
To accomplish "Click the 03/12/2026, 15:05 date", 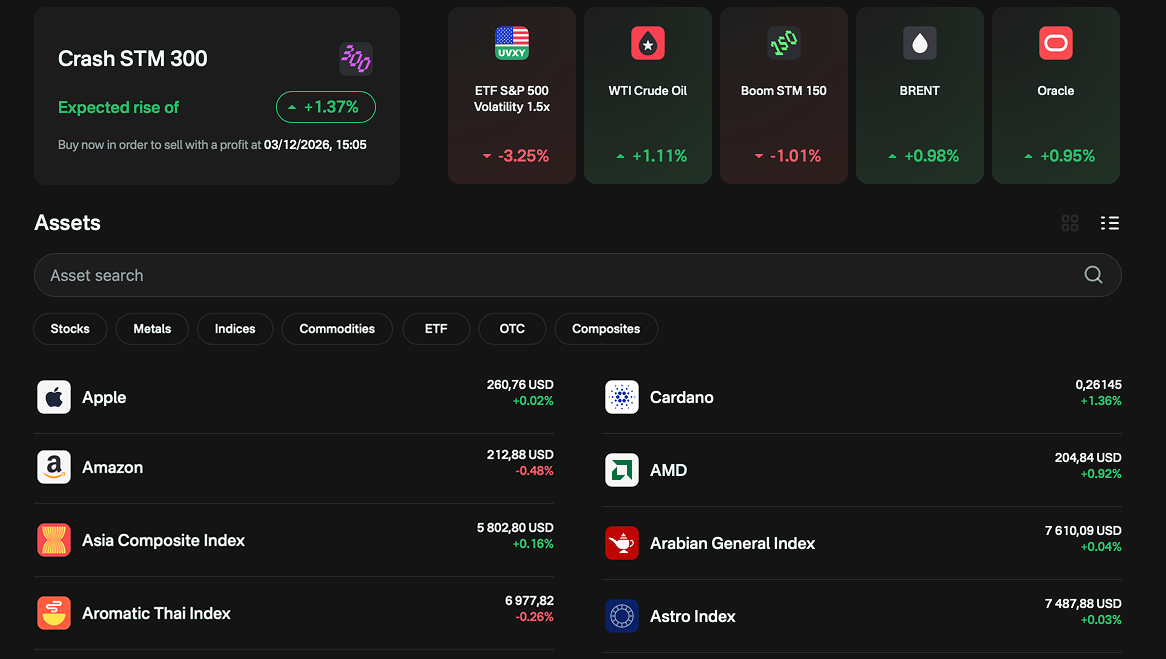I will (x=315, y=144).
